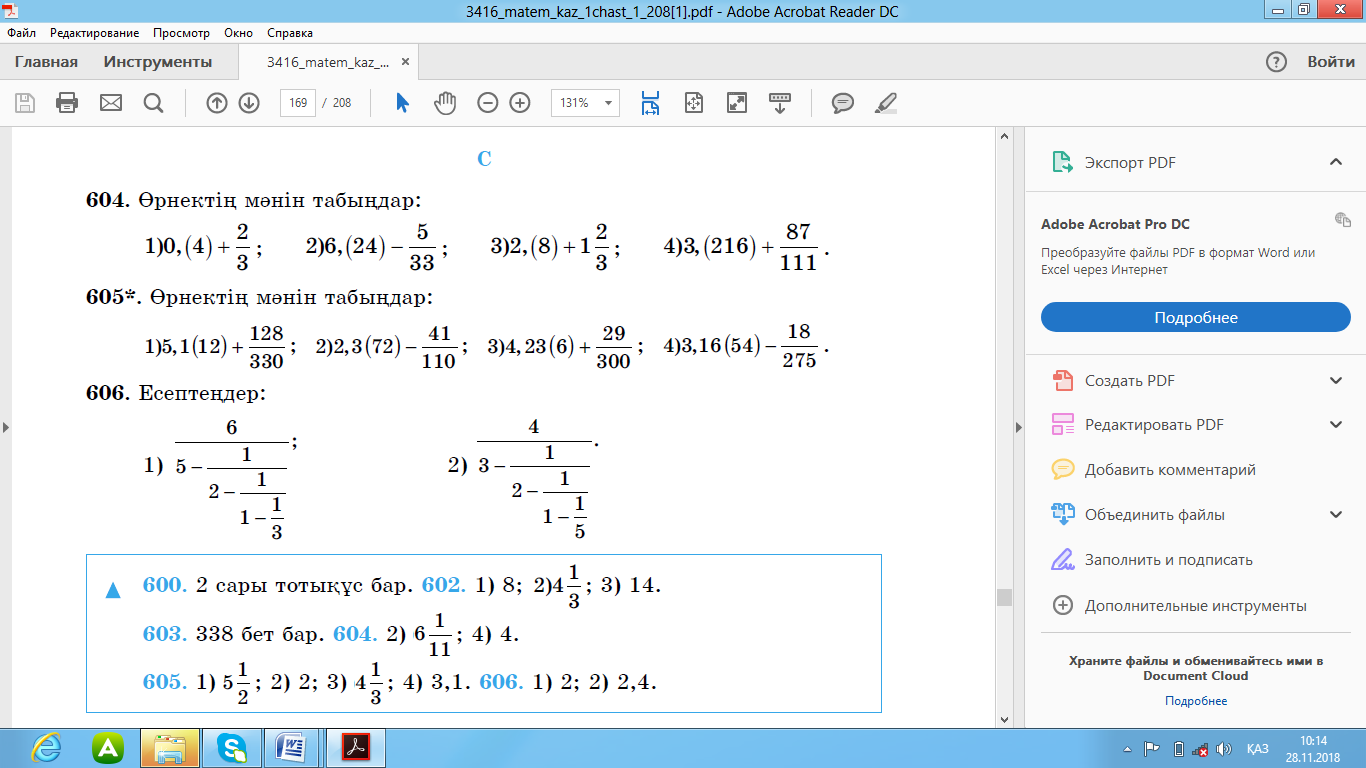This screenshot has height=768, width=1366.
Task: Click the Save file icon
Action: (x=25, y=102)
